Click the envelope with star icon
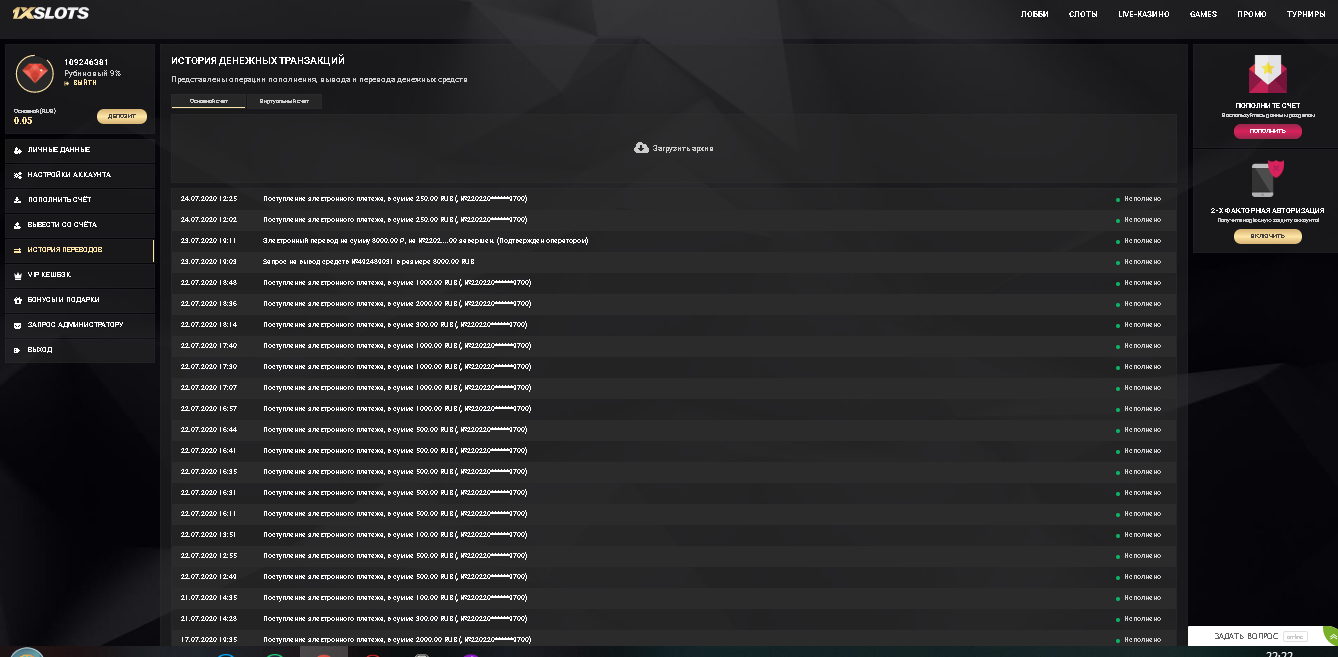The image size is (1338, 657). click(x=1267, y=74)
